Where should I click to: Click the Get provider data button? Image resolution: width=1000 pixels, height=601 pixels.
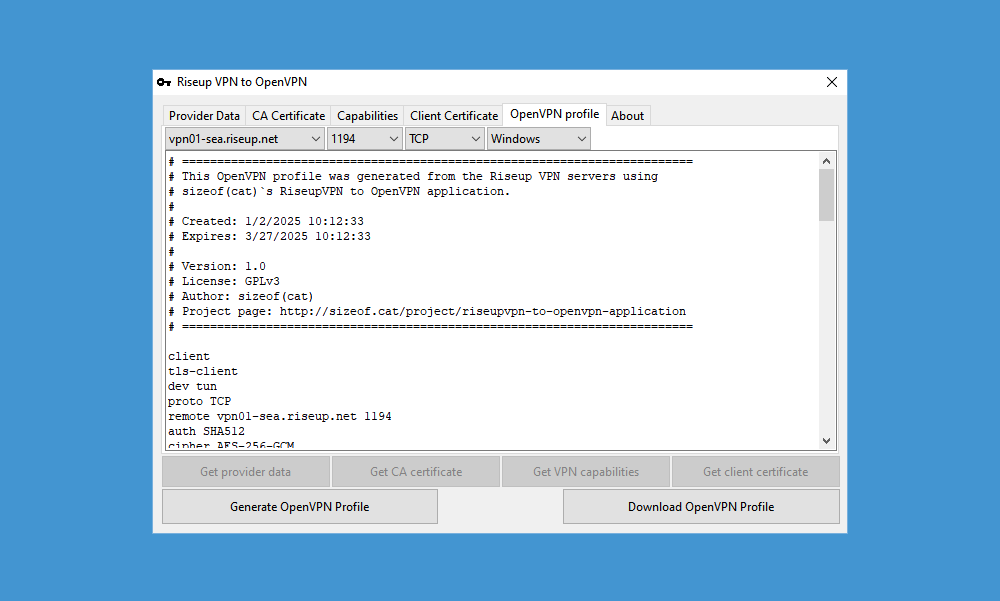[x=245, y=472]
